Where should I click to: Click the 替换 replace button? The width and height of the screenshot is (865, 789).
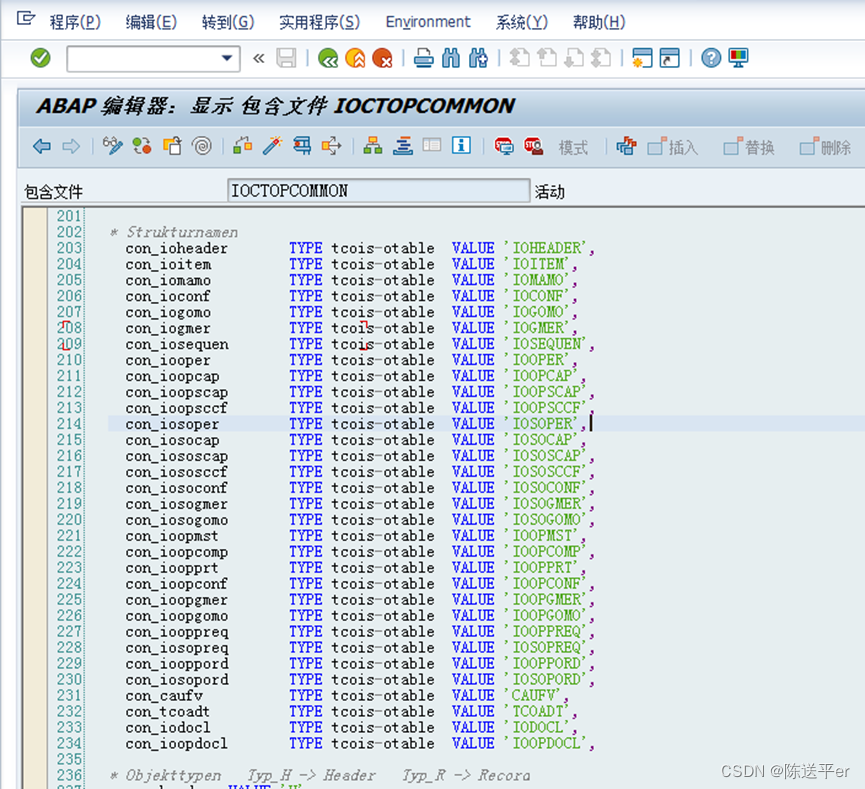[x=749, y=146]
